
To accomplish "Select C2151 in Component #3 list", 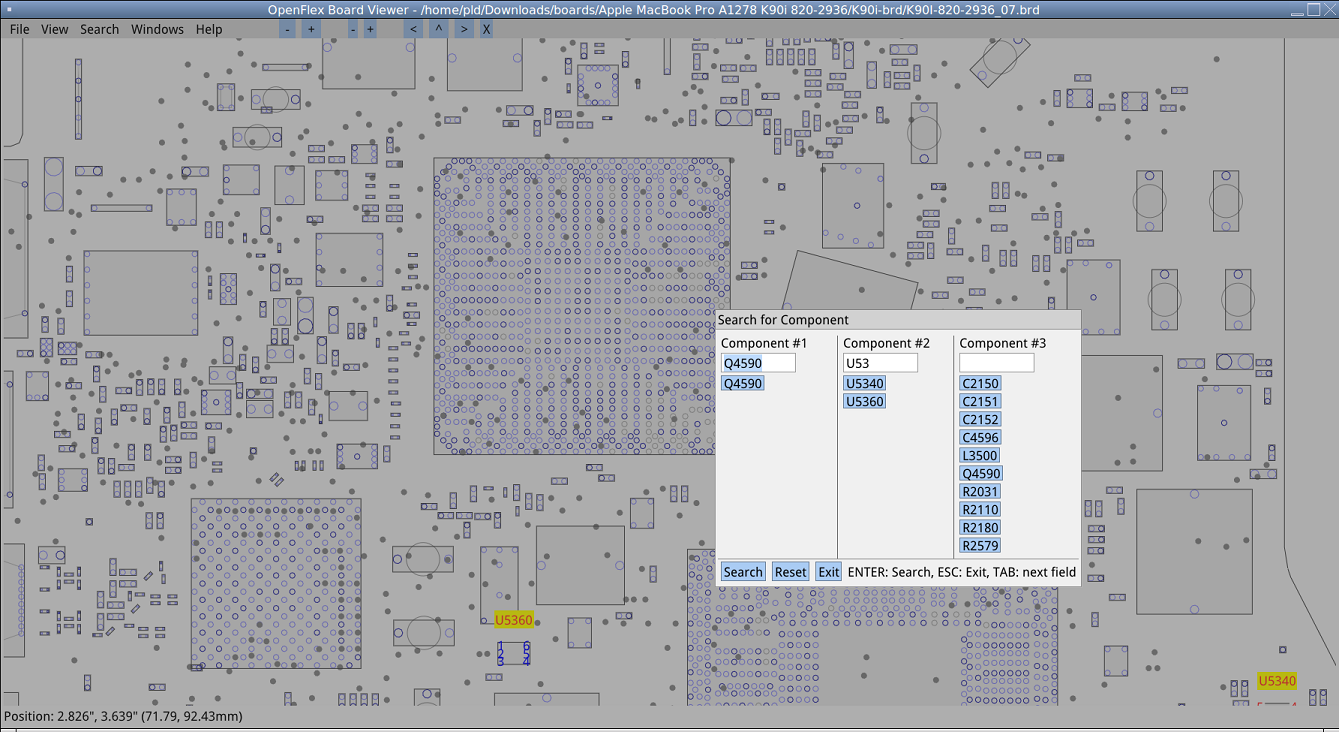I will tap(981, 402).
